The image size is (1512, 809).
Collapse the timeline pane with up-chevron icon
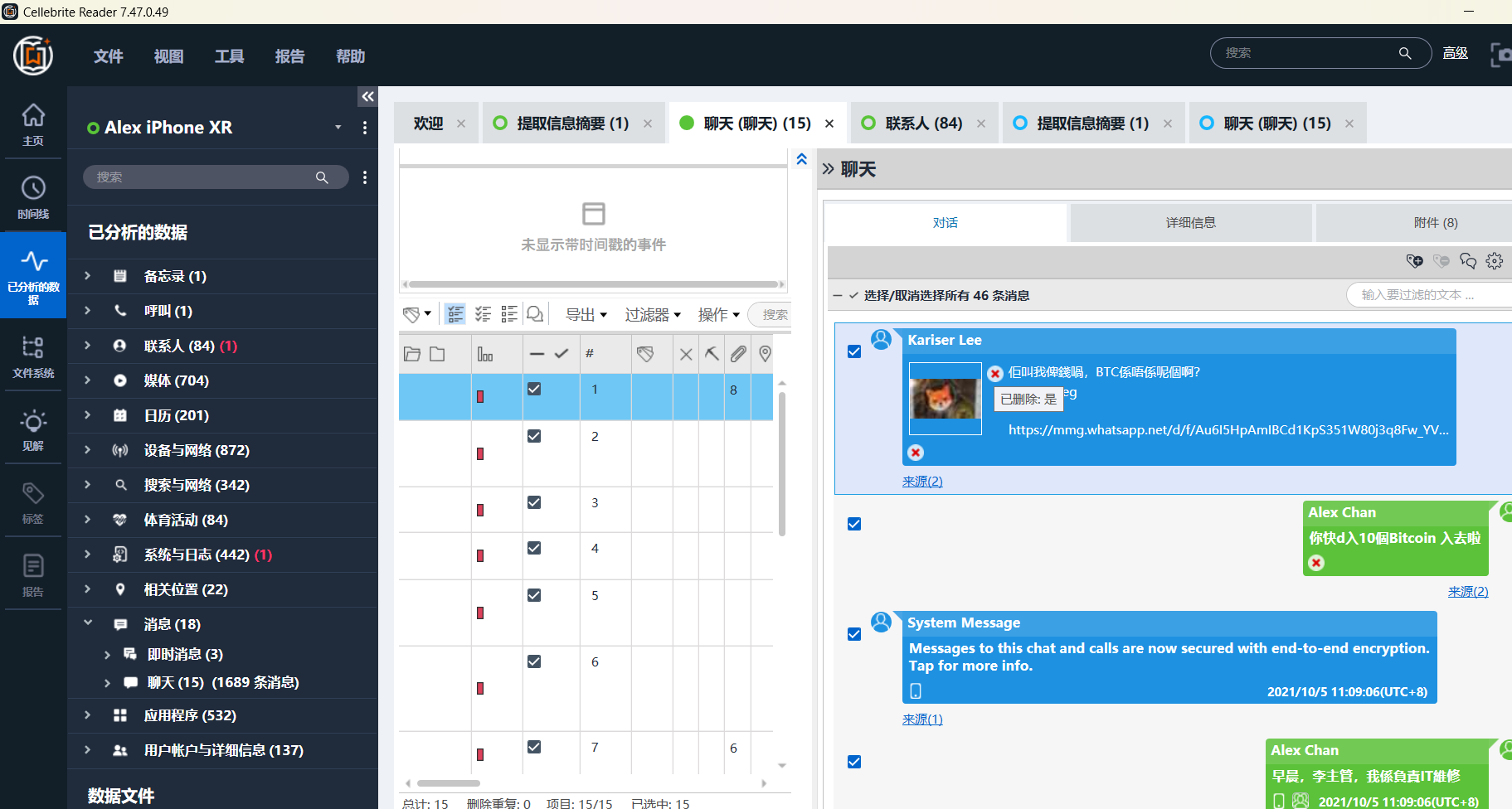[x=802, y=159]
